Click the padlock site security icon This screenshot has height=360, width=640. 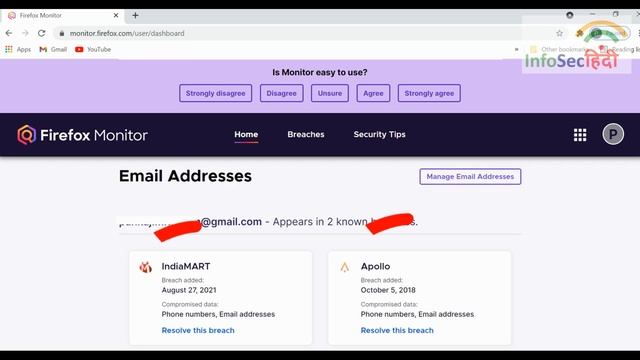coord(62,33)
